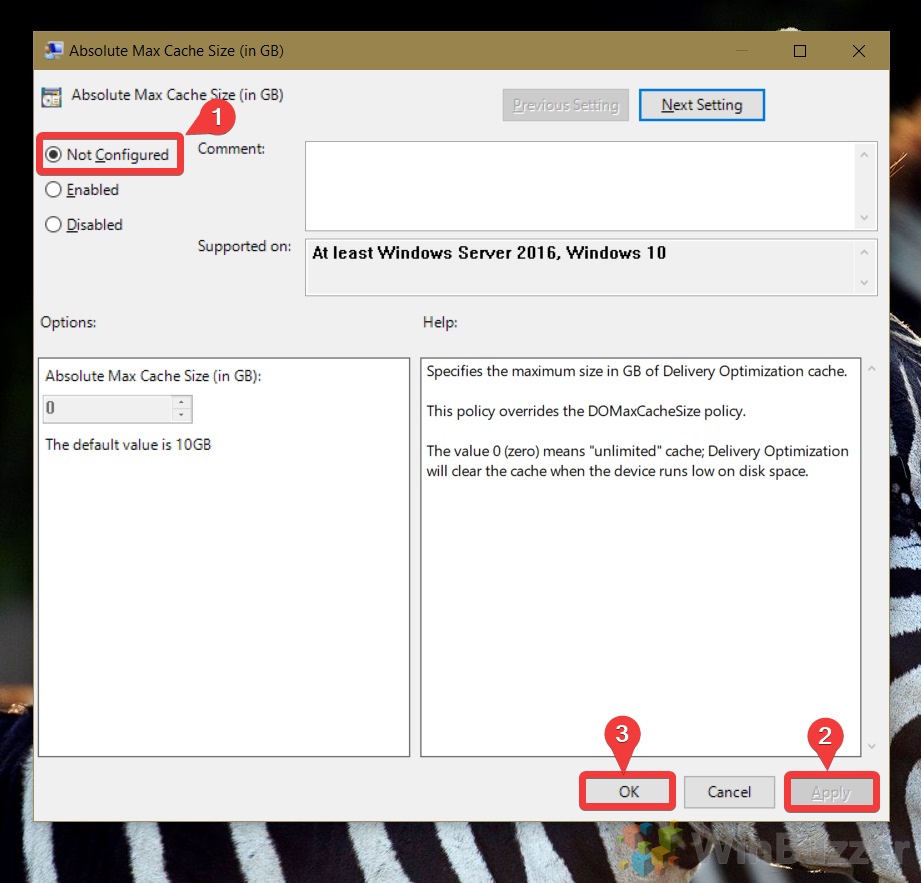Click the 'At least Windows Server 2016, Windows 10' text
The width and height of the screenshot is (921, 883).
pyautogui.click(x=489, y=253)
